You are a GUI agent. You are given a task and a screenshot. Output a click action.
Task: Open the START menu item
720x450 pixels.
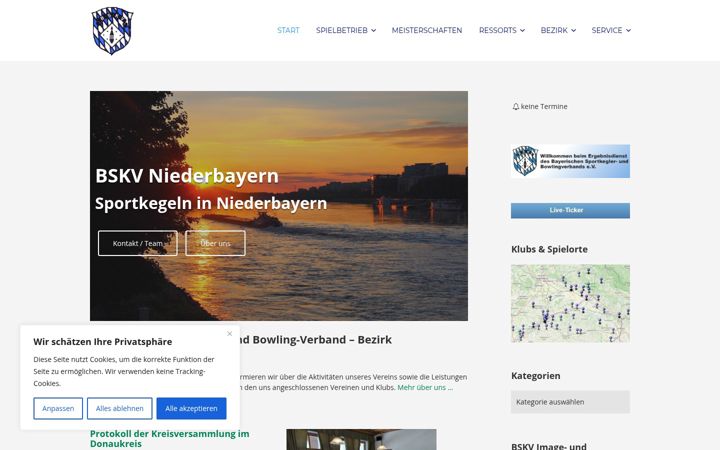coord(288,30)
